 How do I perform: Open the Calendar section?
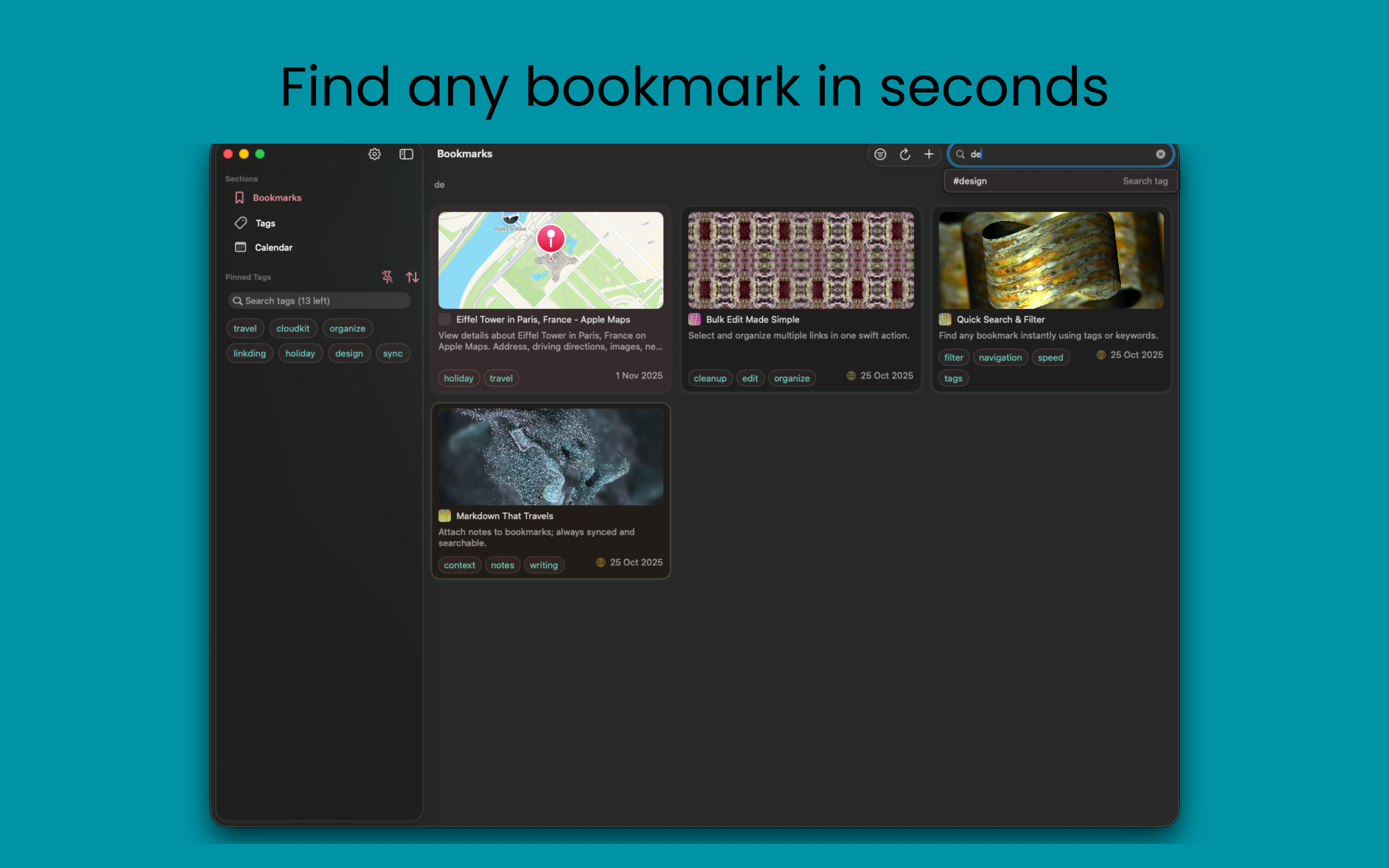[x=273, y=247]
